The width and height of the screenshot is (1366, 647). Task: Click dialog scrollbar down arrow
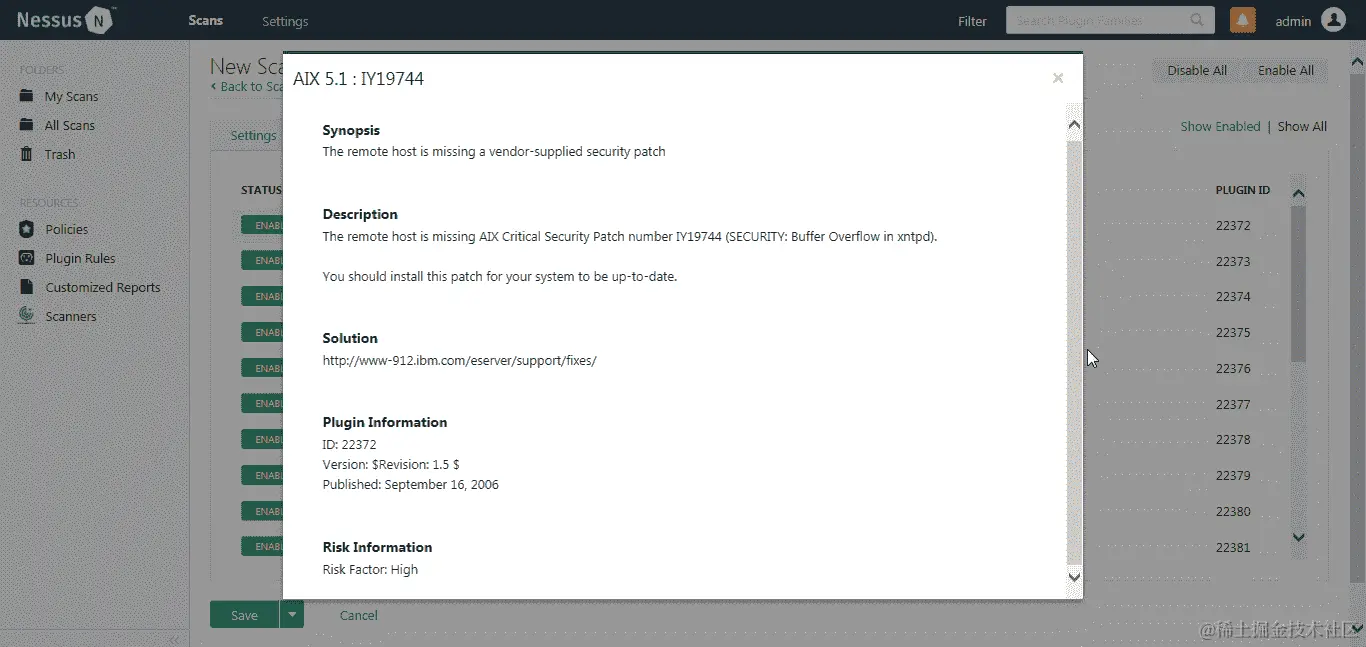[x=1075, y=577]
